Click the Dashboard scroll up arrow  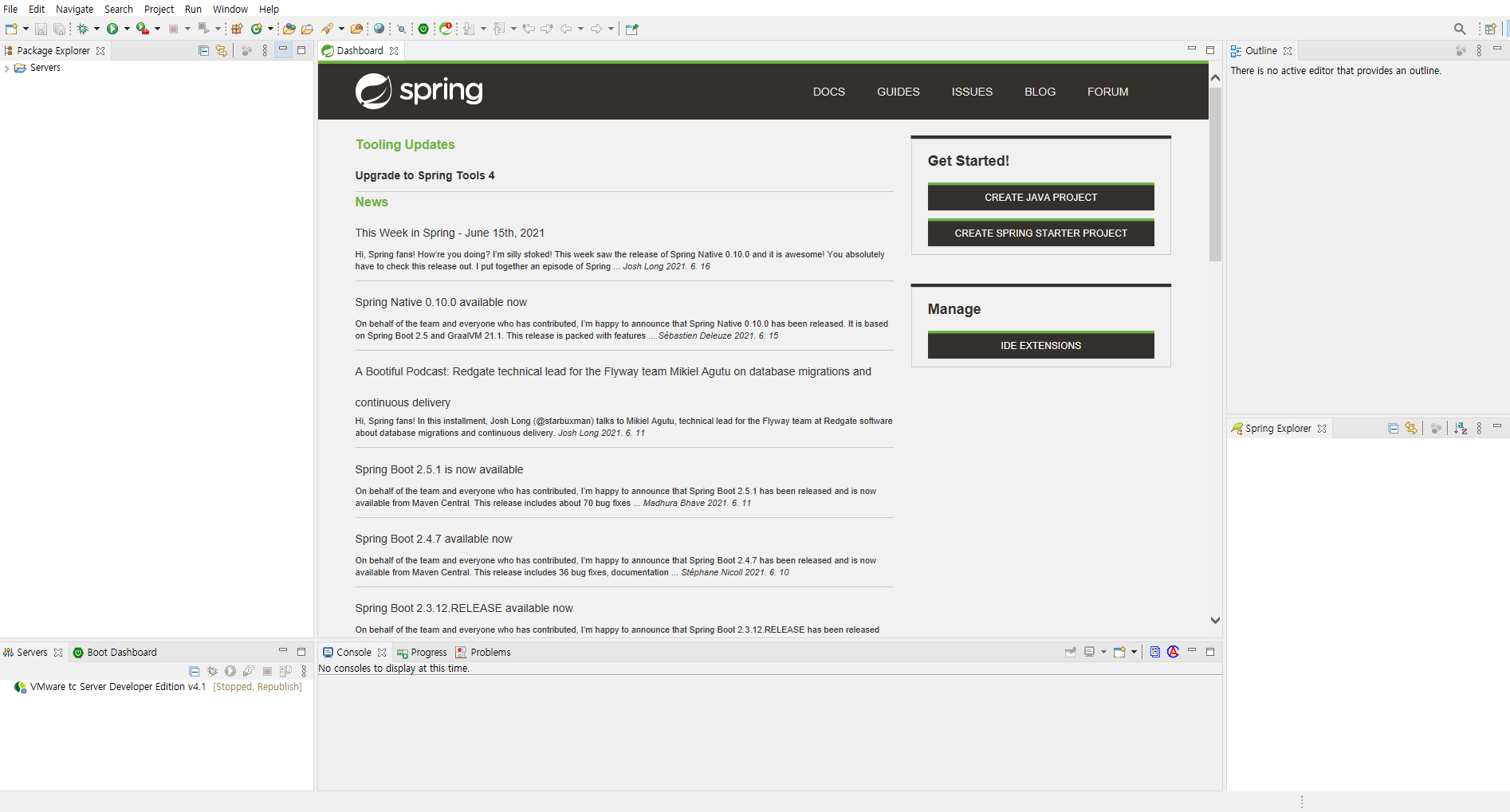1215,77
